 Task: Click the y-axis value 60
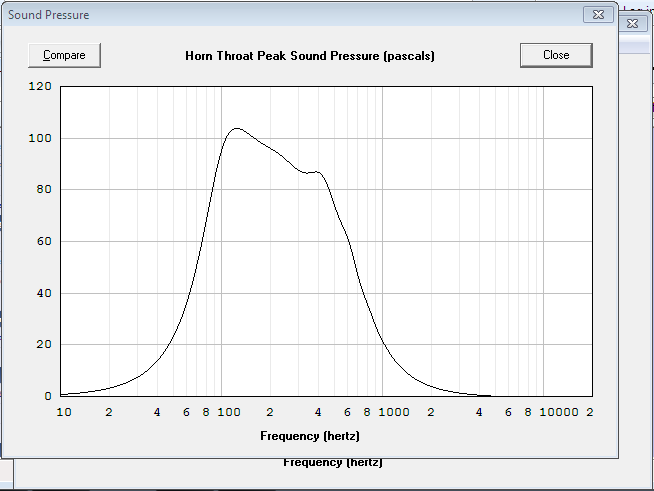click(44, 241)
